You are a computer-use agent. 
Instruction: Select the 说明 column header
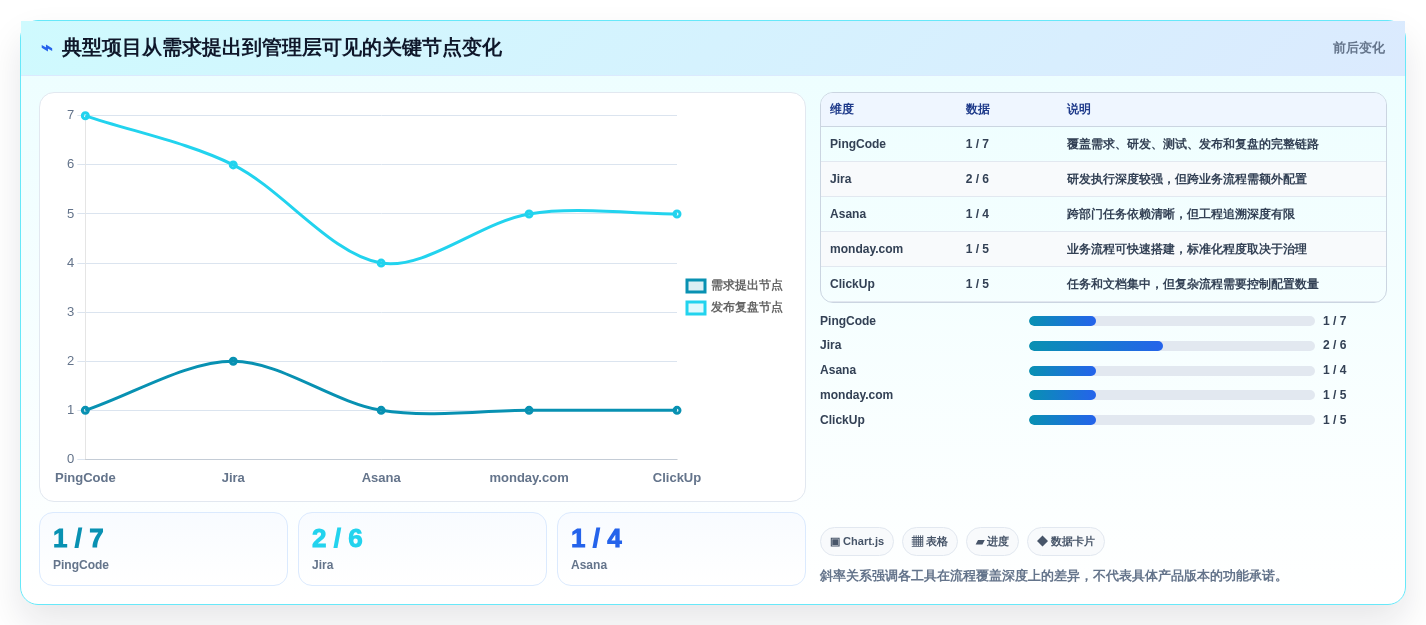(1079, 110)
